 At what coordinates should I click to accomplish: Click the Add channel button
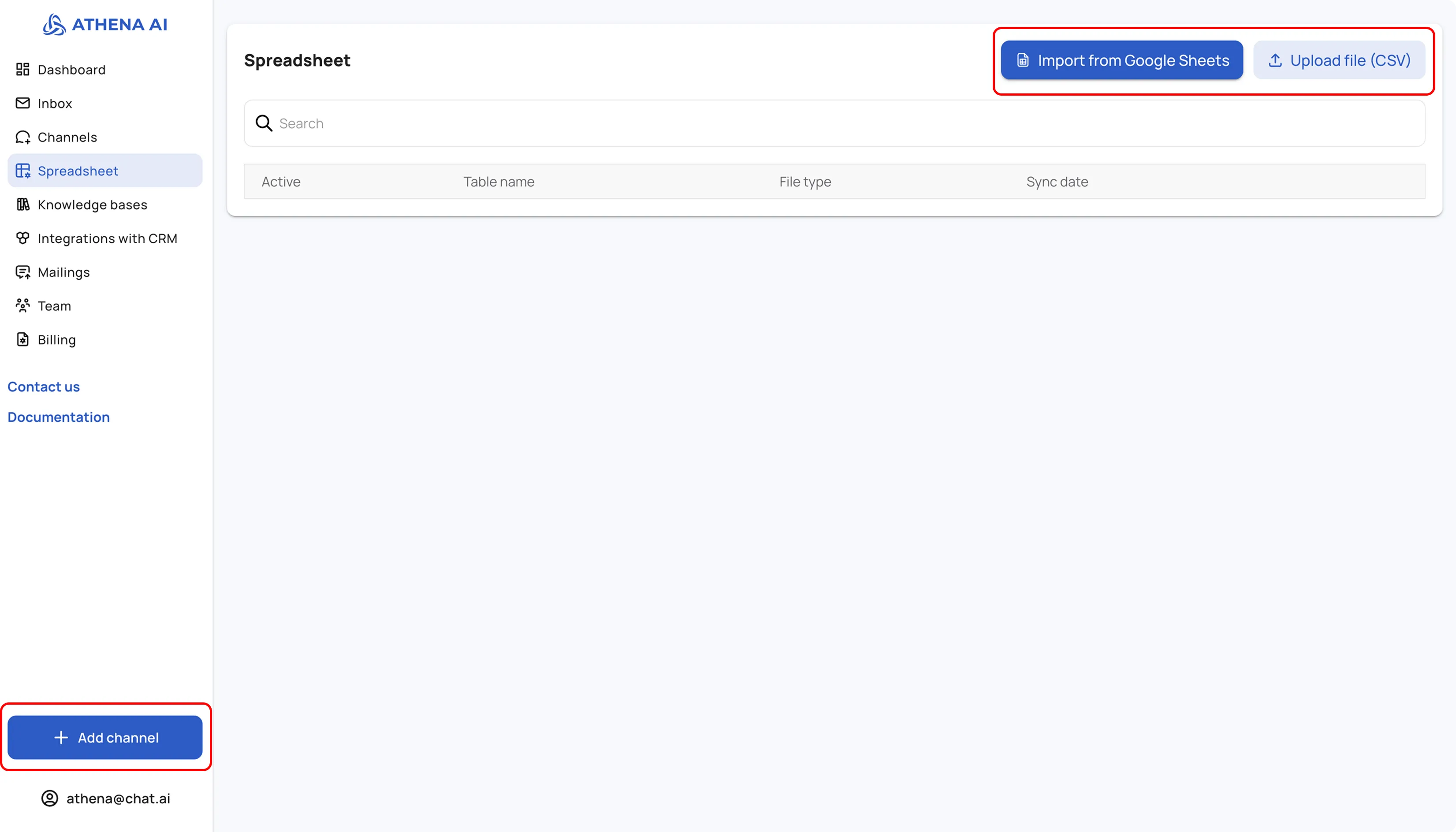coord(105,737)
